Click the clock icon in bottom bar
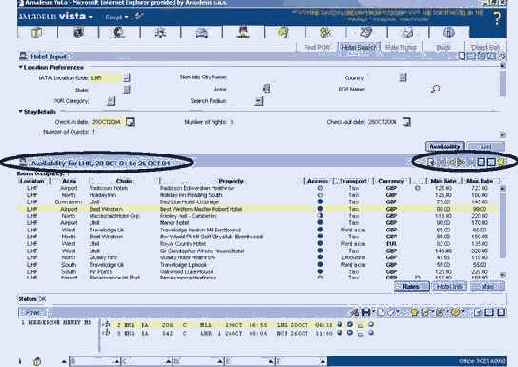Image resolution: width=518 pixels, height=367 pixels. [37, 361]
